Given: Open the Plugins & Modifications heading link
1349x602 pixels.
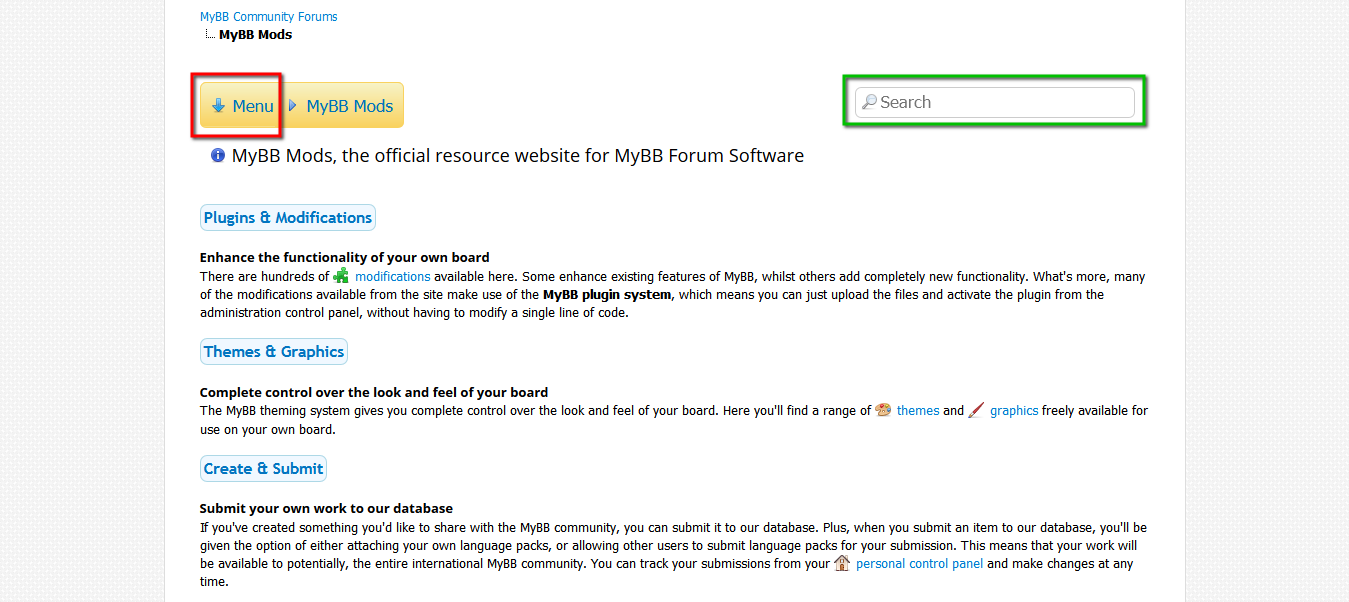Looking at the screenshot, I should pos(288,217).
